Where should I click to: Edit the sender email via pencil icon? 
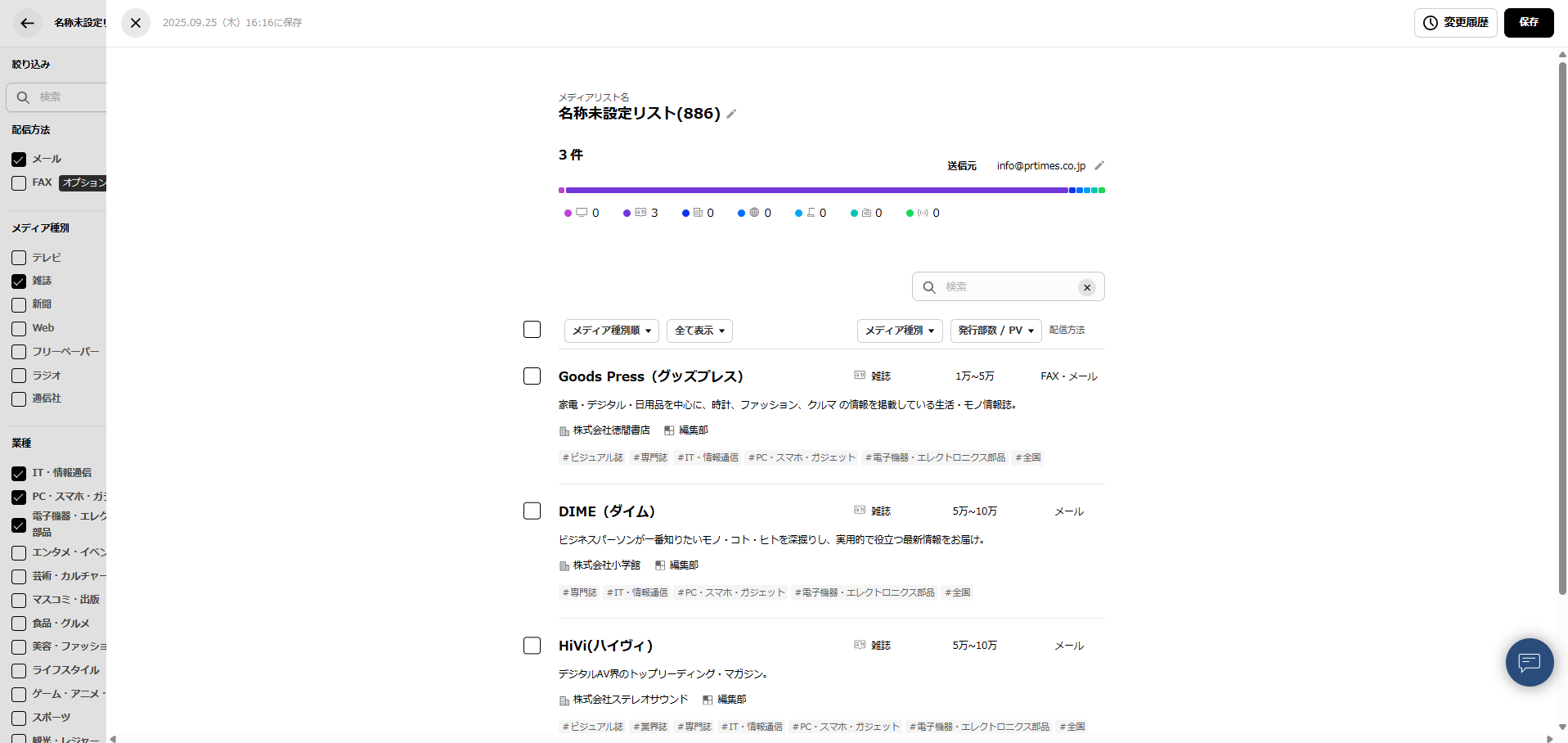click(x=1099, y=164)
